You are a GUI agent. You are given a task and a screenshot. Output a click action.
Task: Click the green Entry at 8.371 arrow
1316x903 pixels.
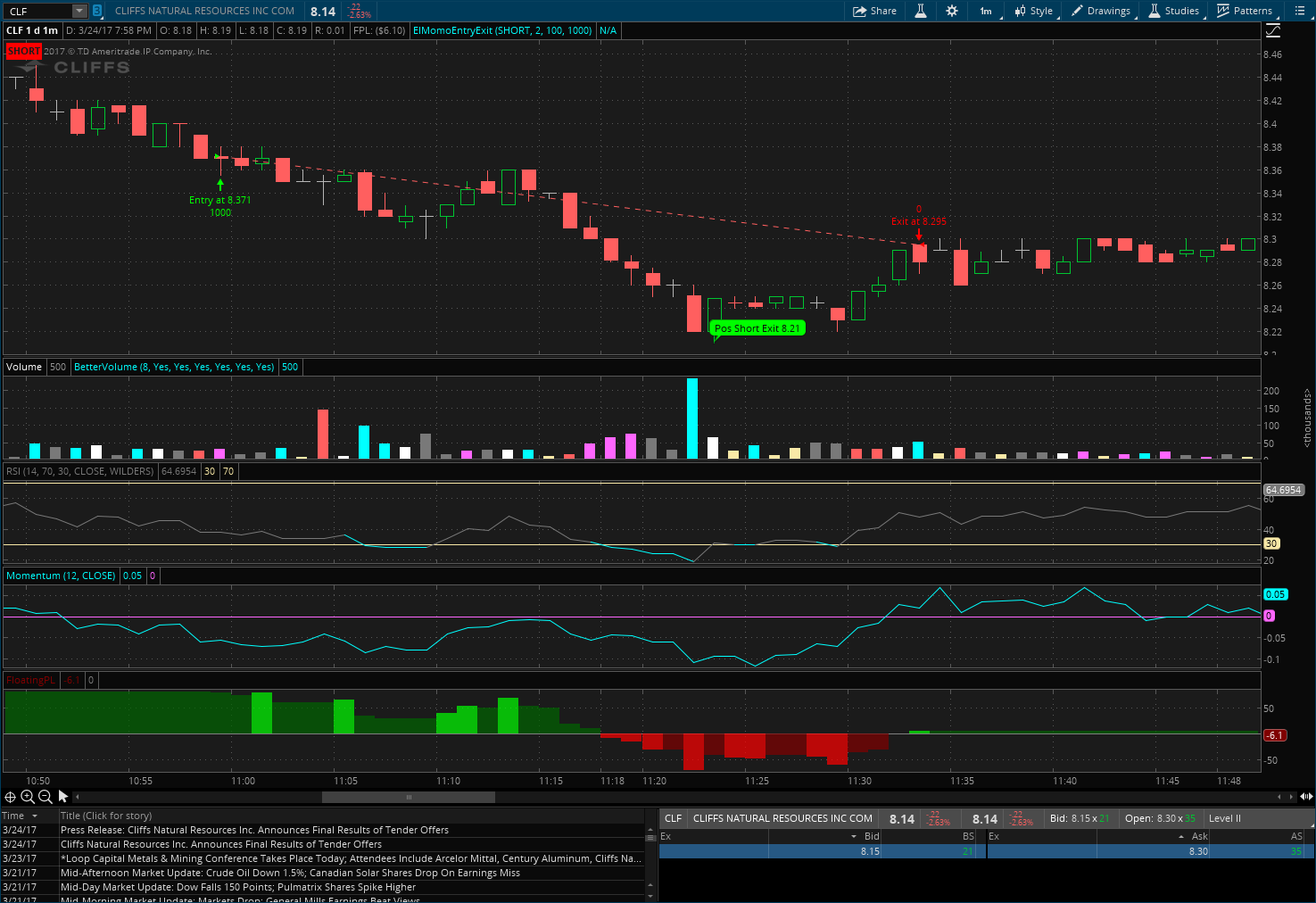tap(220, 185)
